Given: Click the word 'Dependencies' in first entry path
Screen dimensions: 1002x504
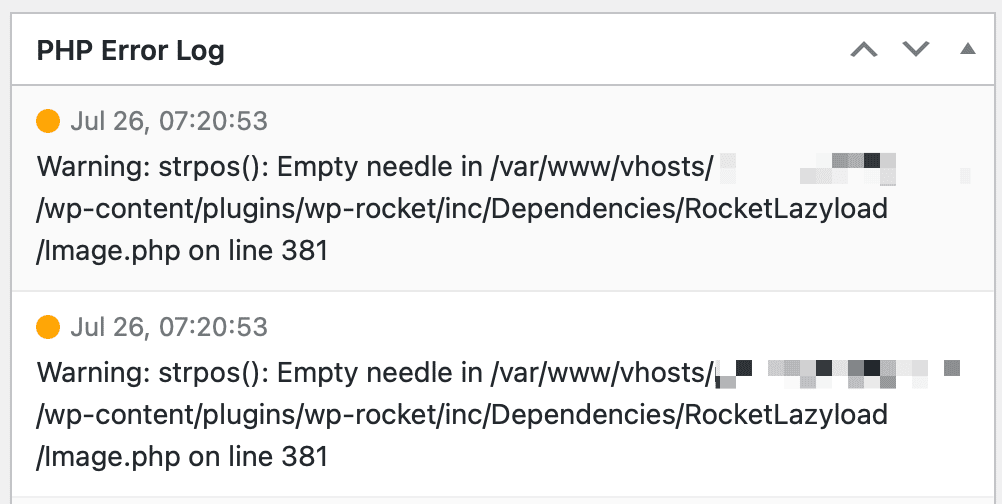Looking at the screenshot, I should point(583,209).
